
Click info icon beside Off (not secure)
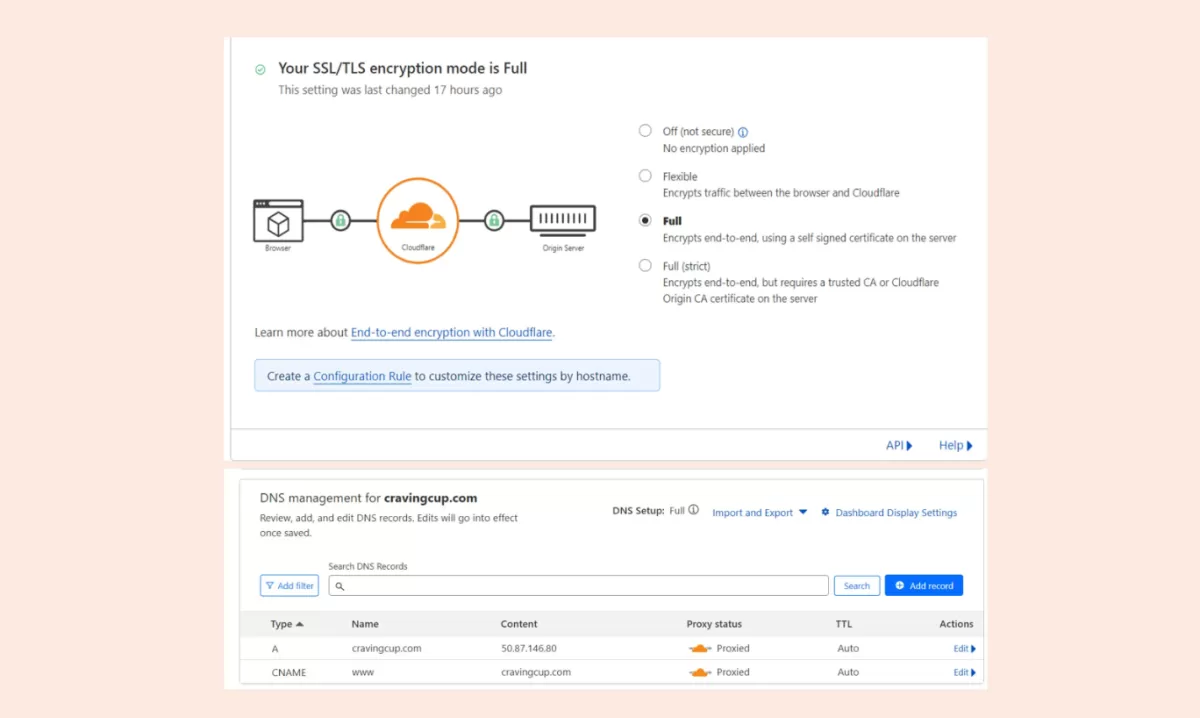click(x=743, y=132)
